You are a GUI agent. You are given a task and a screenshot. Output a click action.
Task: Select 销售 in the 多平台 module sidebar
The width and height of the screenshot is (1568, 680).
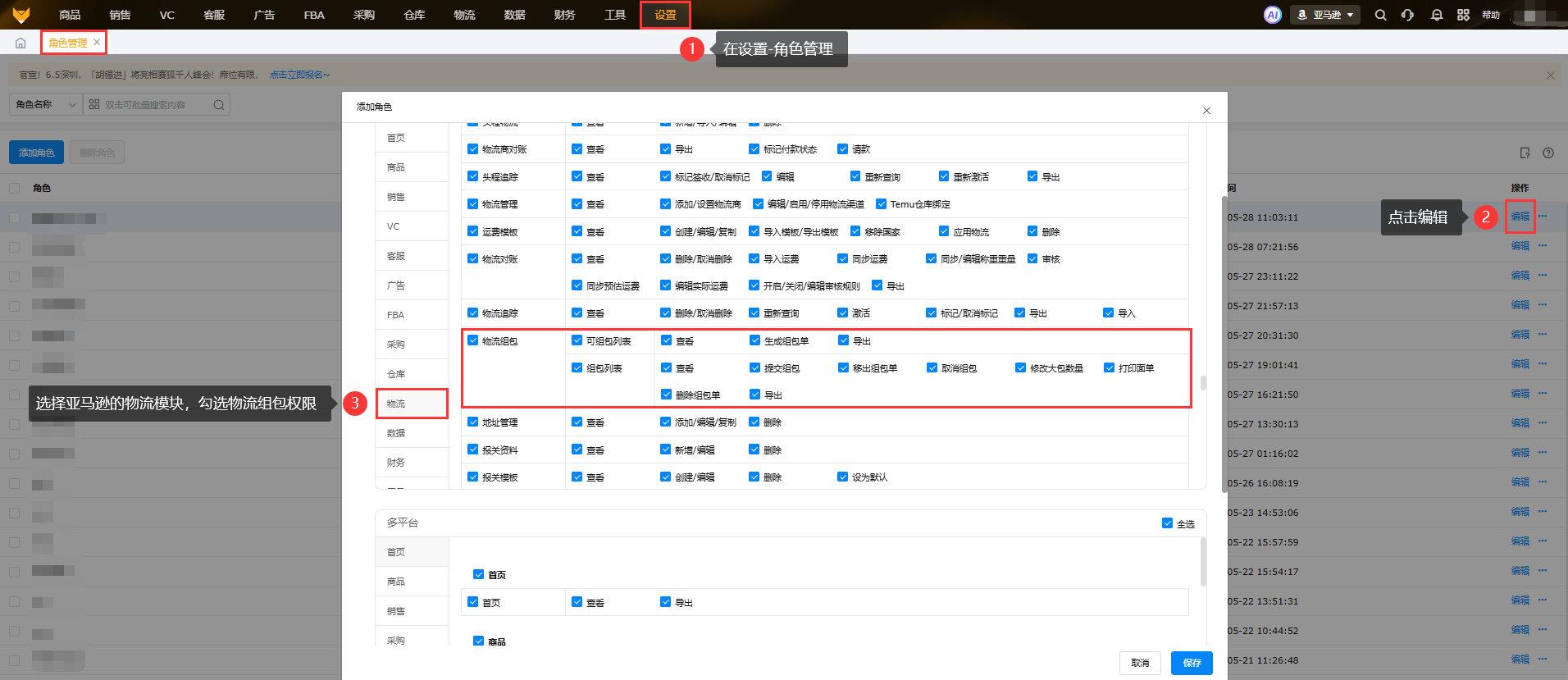pos(412,611)
